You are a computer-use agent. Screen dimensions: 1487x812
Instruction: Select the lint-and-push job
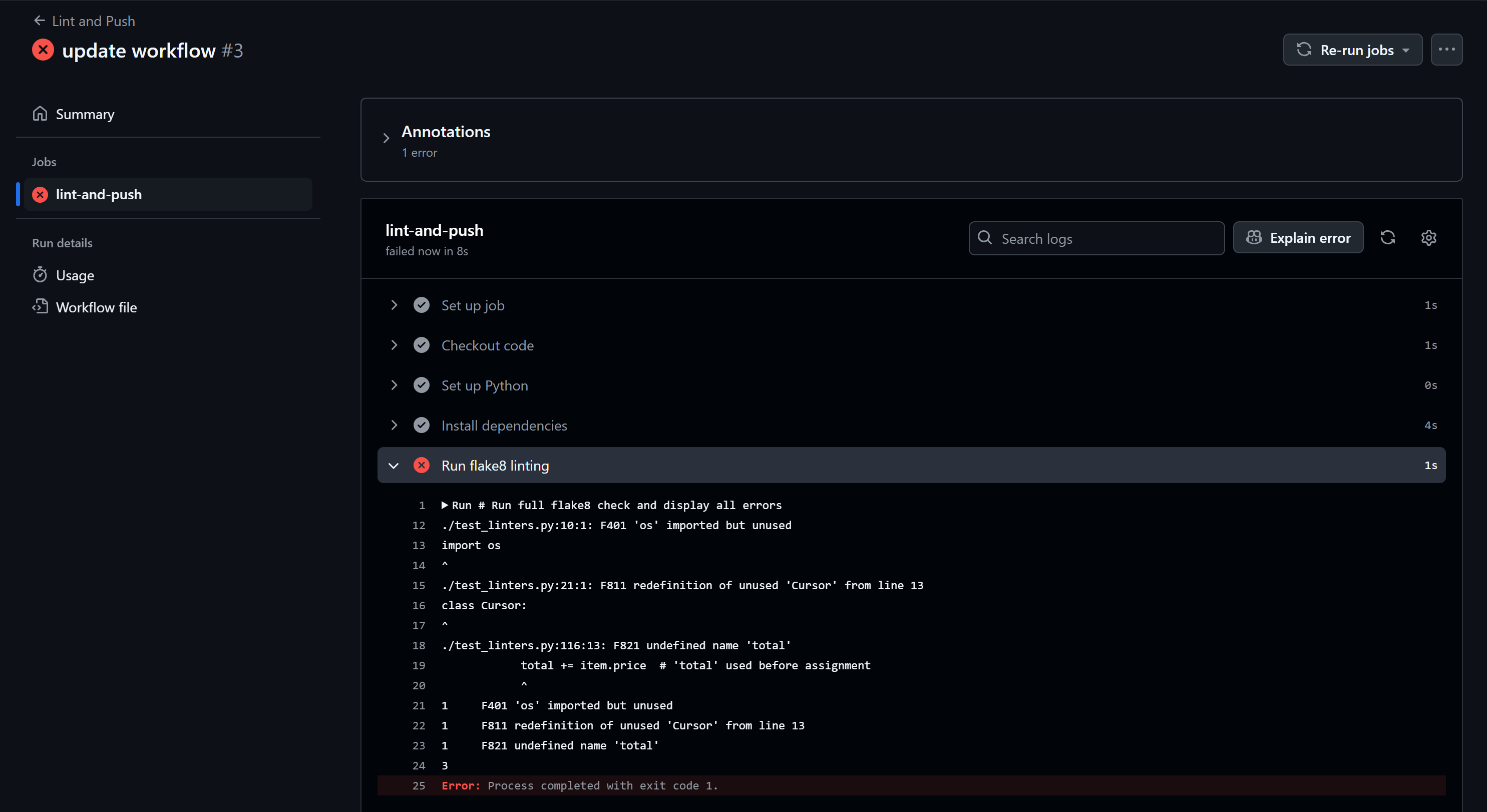[x=99, y=194]
